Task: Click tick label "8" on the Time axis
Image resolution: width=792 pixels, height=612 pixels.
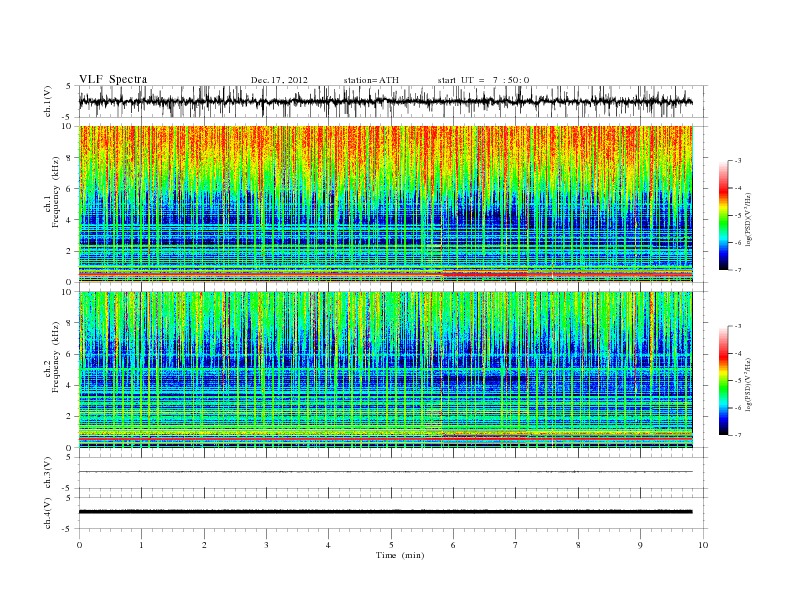Action: pyautogui.click(x=578, y=545)
